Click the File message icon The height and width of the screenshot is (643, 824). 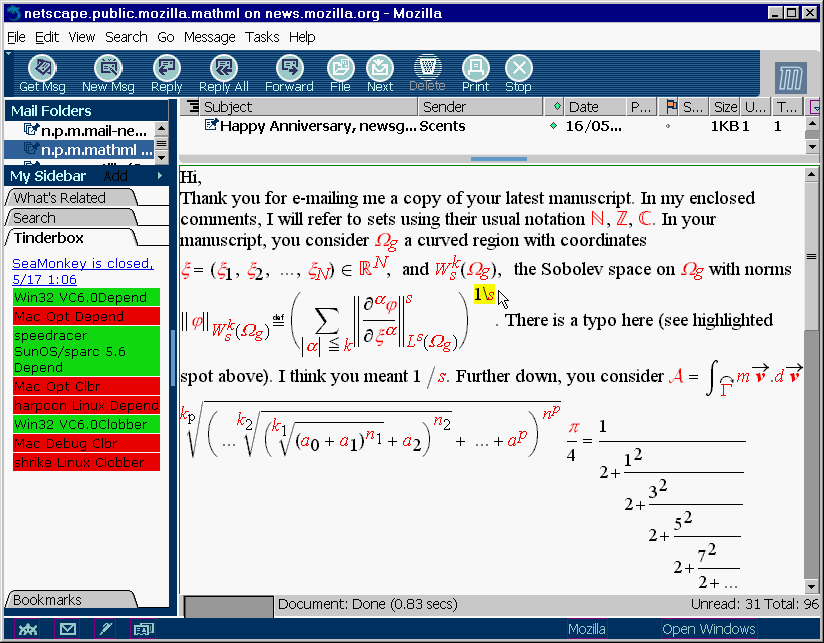coord(341,68)
